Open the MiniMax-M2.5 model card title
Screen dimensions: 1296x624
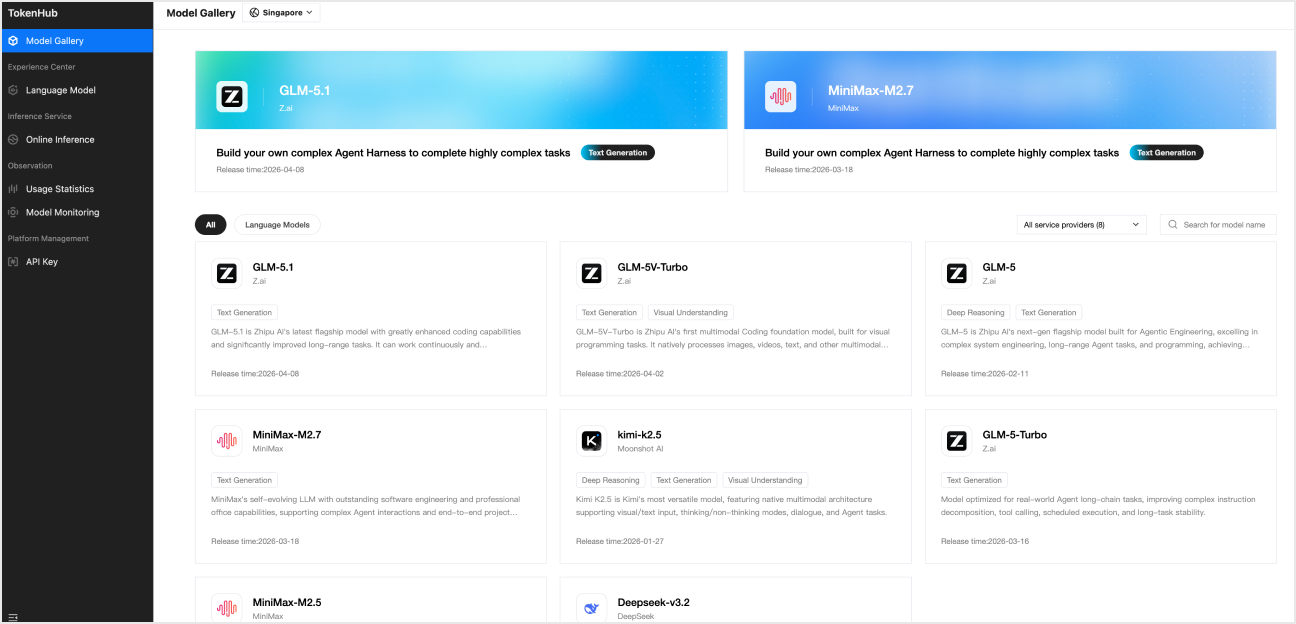(287, 603)
